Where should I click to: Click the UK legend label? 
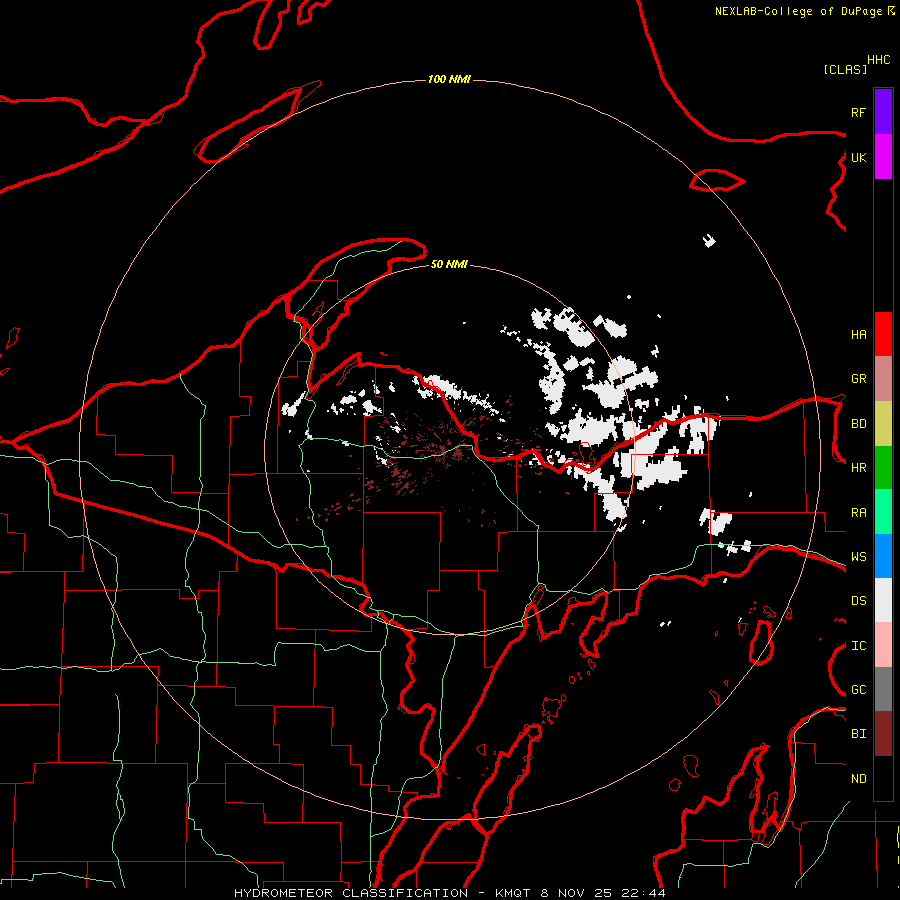click(858, 157)
